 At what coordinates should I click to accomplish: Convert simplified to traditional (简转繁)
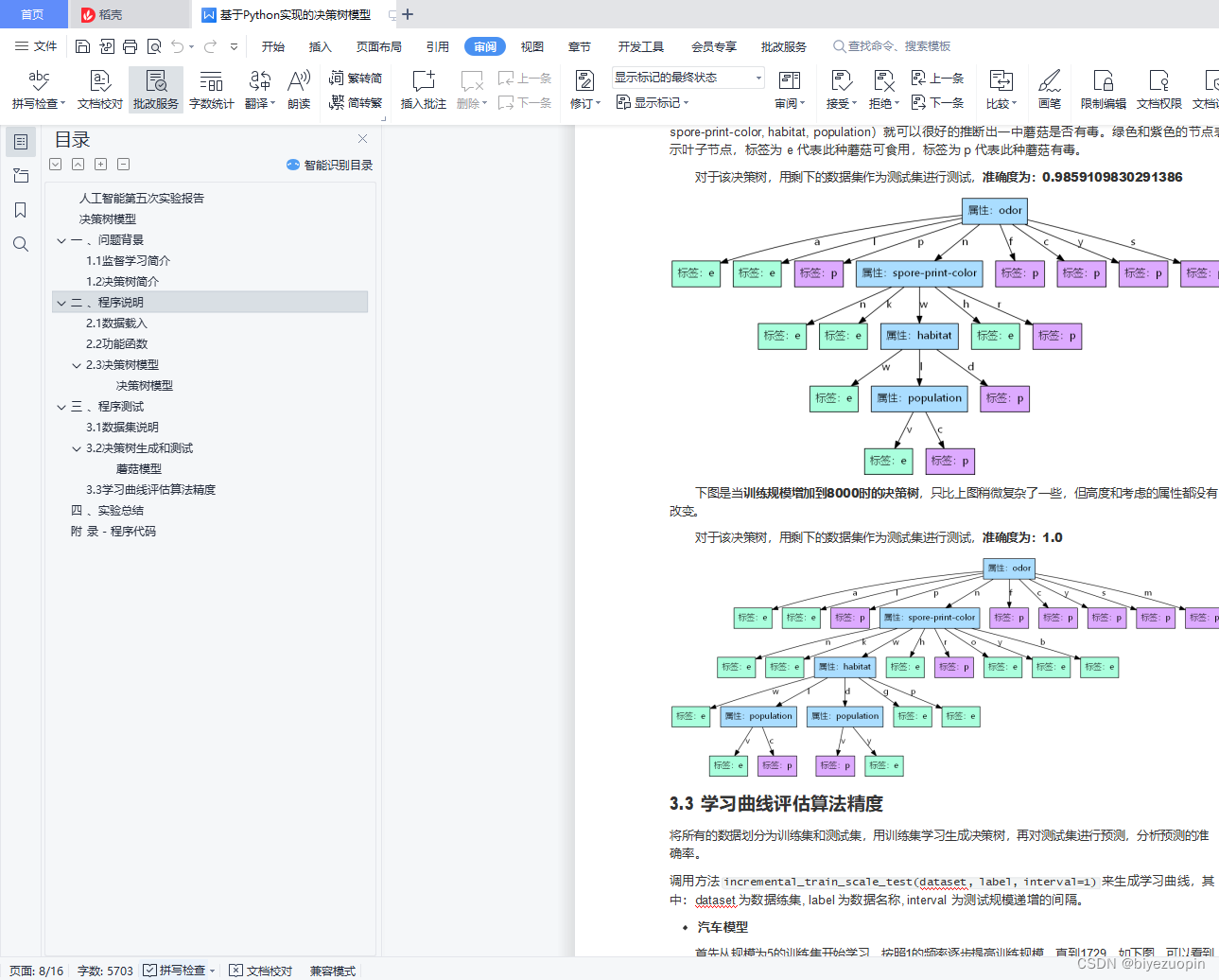pos(356,102)
